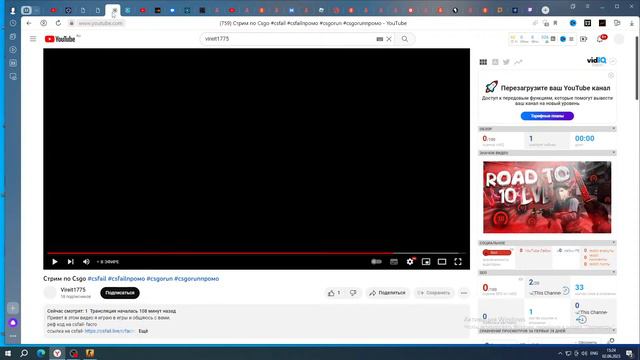The image size is (640, 360).
Task: Open the vidIQ logo
Action: click(596, 61)
